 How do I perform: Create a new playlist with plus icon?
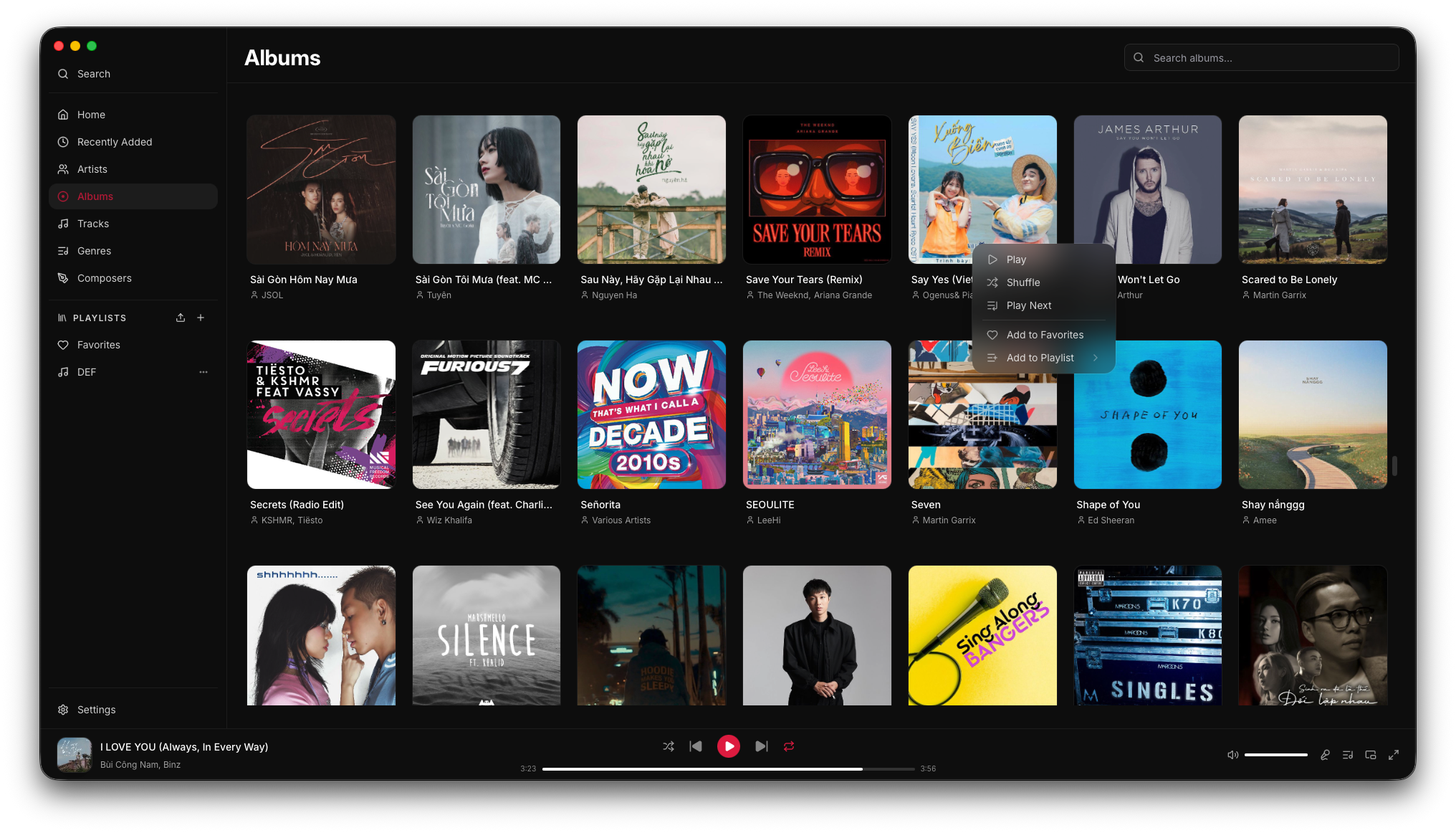click(201, 318)
